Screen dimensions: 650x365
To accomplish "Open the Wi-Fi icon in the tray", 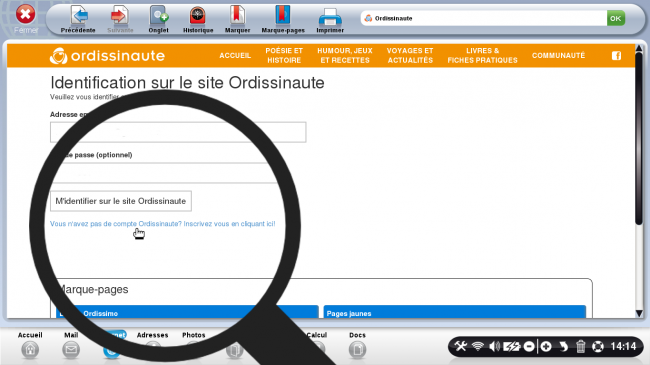I will [x=478, y=346].
